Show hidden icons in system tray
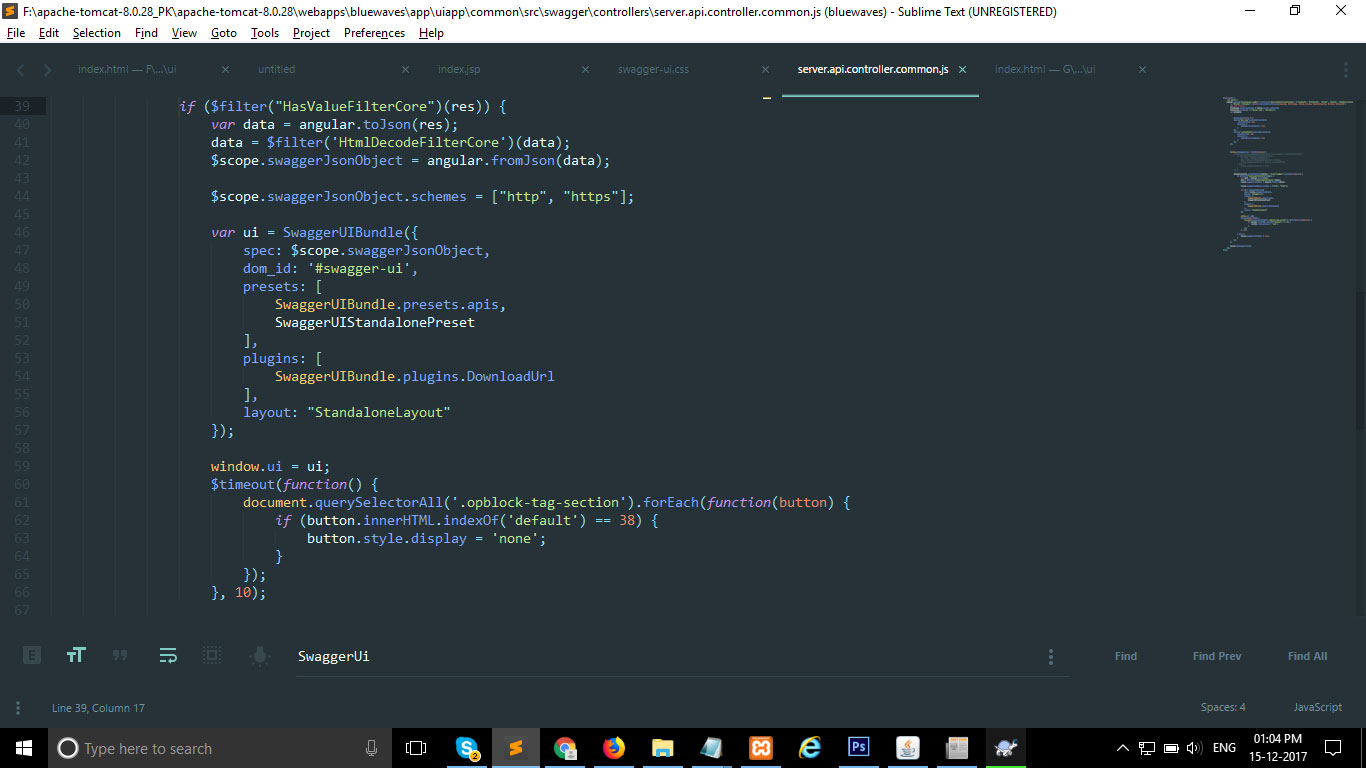 pos(1122,747)
